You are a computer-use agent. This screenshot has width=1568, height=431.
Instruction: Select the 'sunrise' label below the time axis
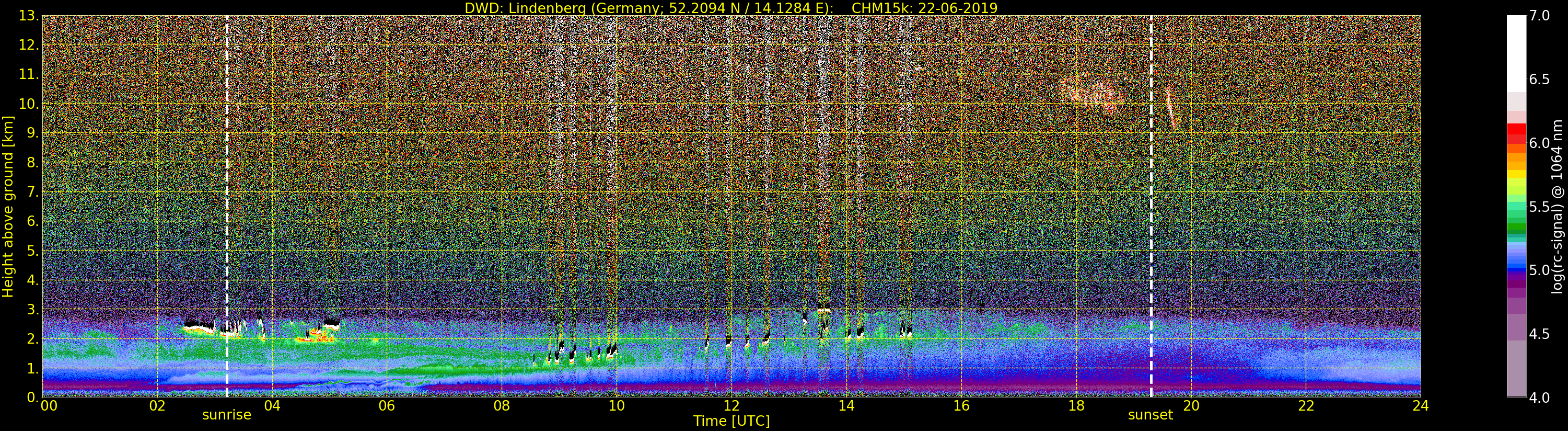click(x=226, y=415)
